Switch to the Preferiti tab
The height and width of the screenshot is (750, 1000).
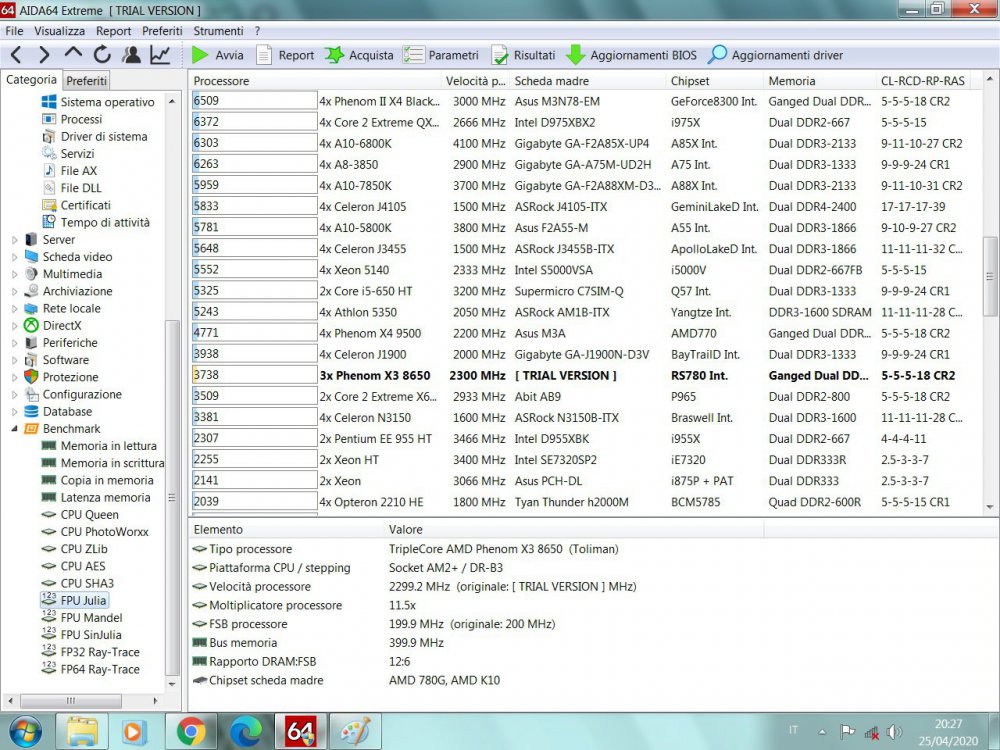click(87, 80)
